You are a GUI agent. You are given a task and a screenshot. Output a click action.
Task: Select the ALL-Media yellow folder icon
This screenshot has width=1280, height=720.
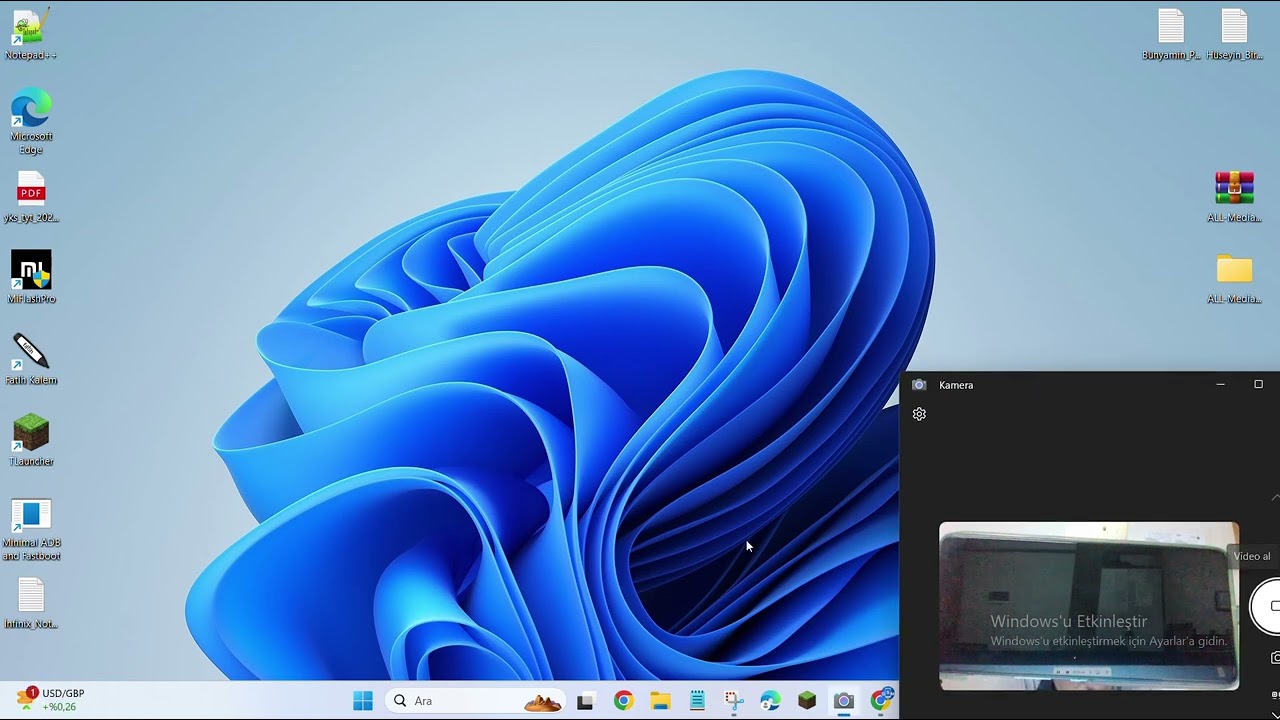point(1234,278)
